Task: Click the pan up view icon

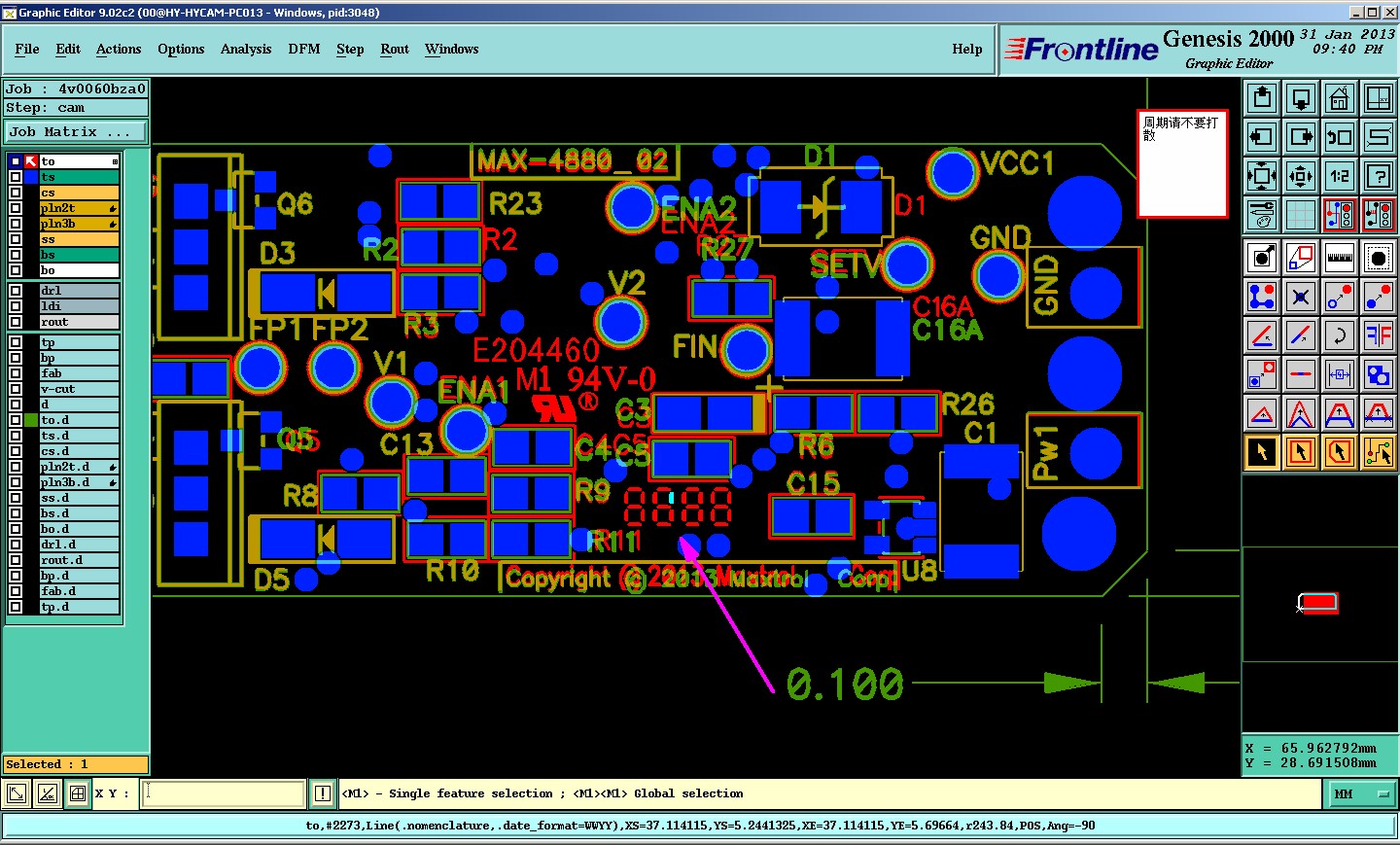Action: (1262, 98)
